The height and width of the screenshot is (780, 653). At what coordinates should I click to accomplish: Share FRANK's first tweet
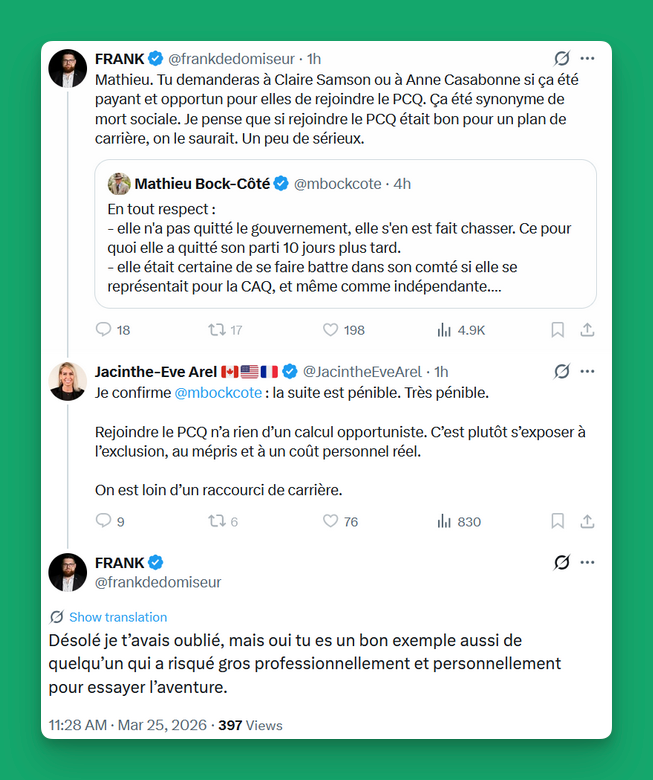coord(588,329)
